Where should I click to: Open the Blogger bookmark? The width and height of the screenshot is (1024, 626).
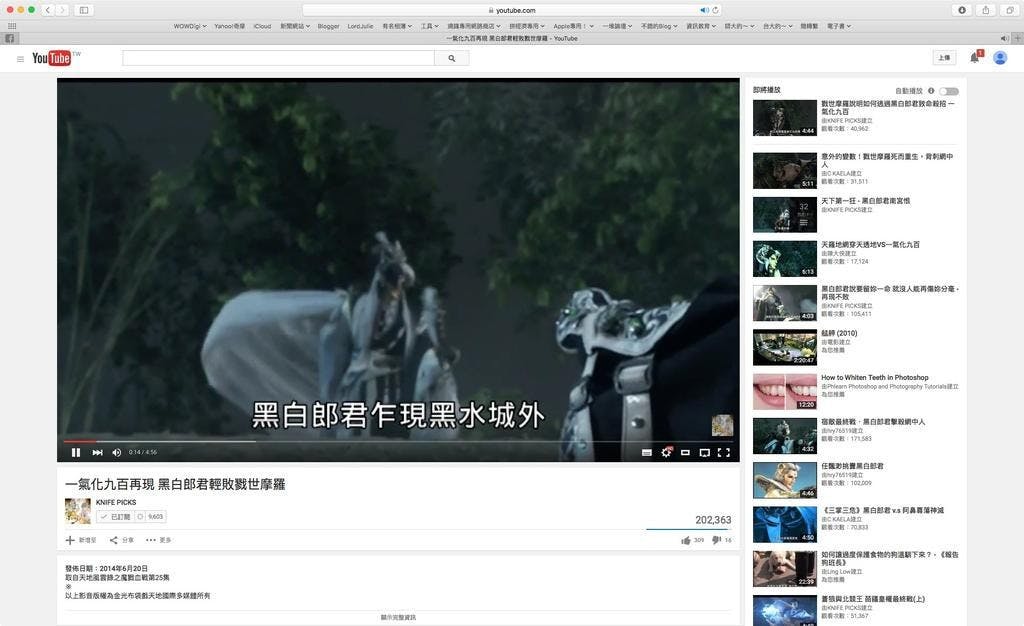point(328,26)
